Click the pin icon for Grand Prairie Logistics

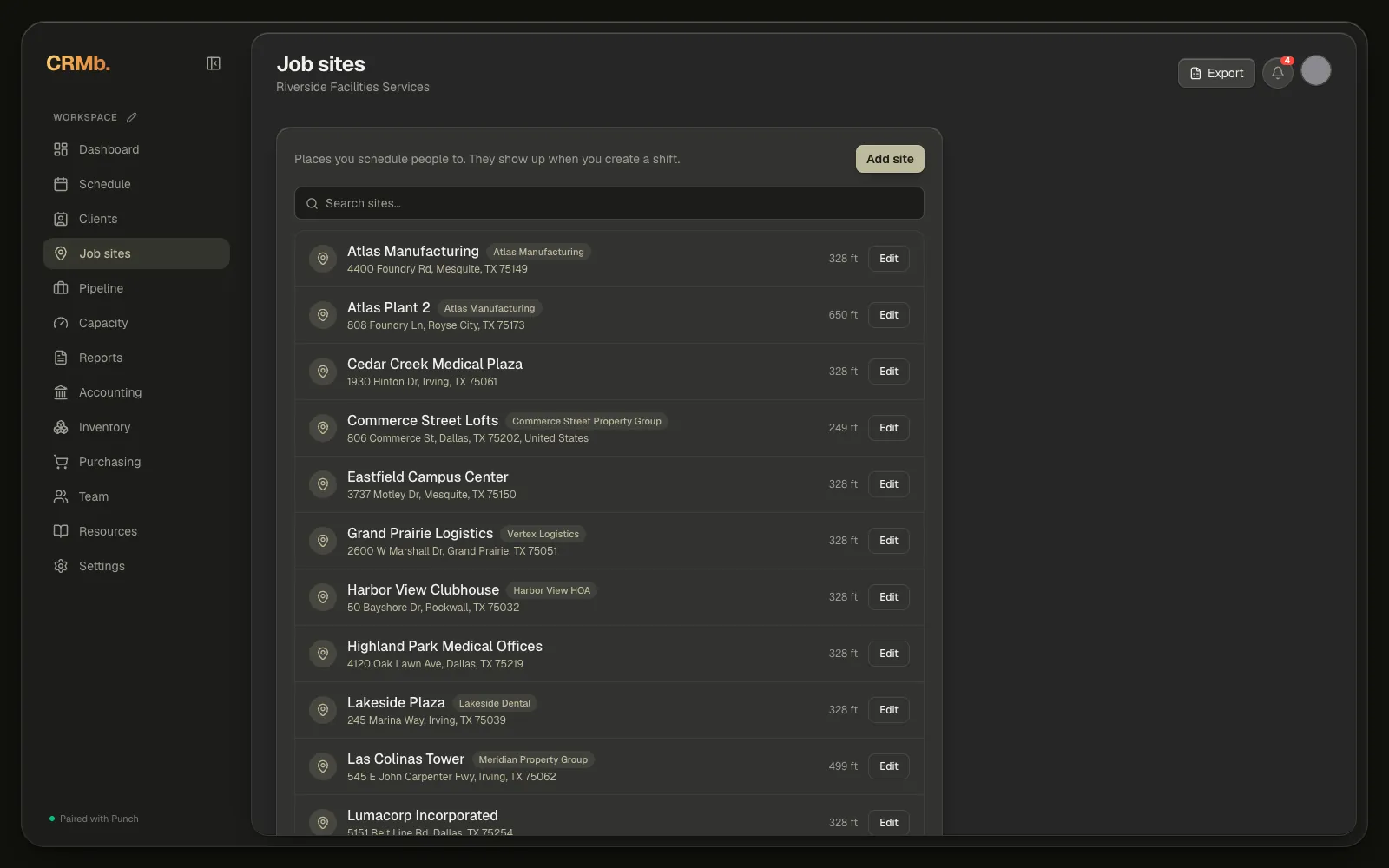tap(323, 541)
